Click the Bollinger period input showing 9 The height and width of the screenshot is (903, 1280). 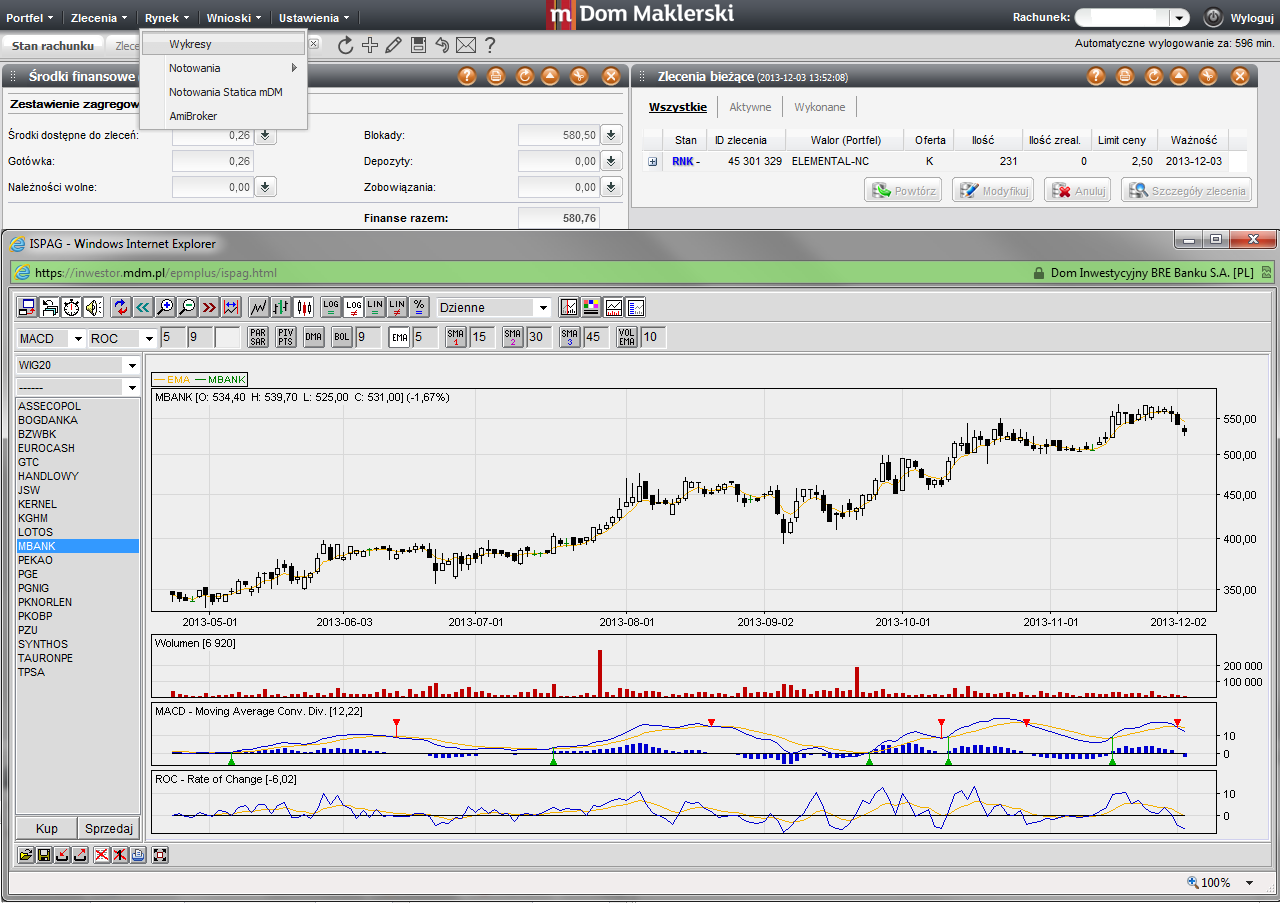pos(368,337)
